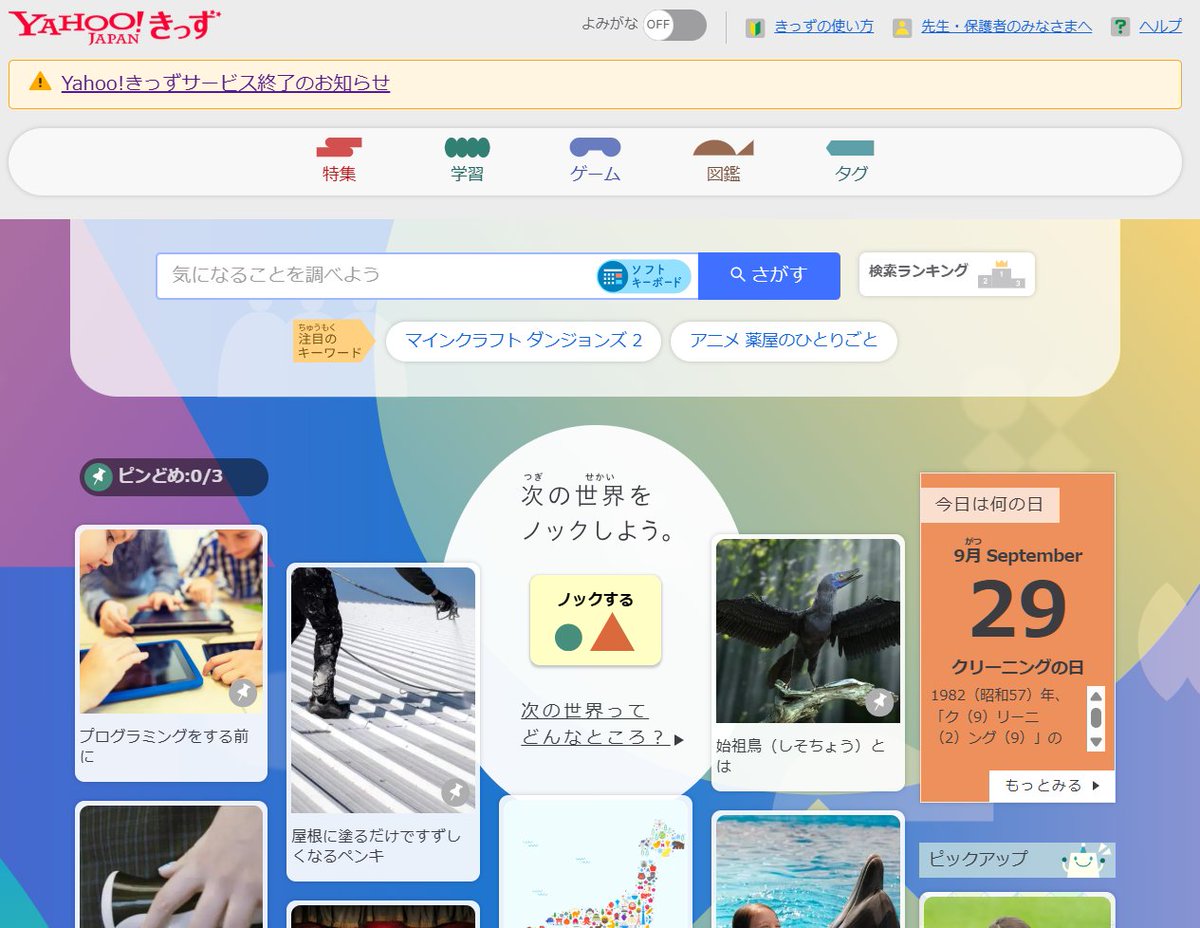Click the もっとみる button

pos(1052,786)
